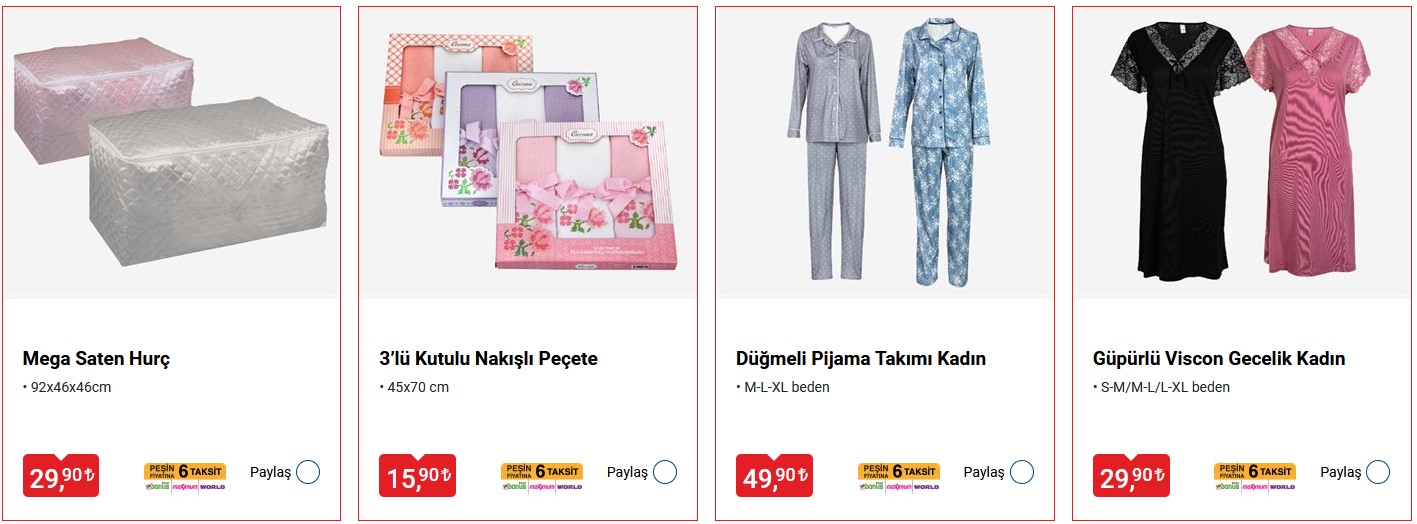Screen dimensions: 1417x524
Task: Open the Mega Saten Hurç title link
Action: tap(96, 359)
